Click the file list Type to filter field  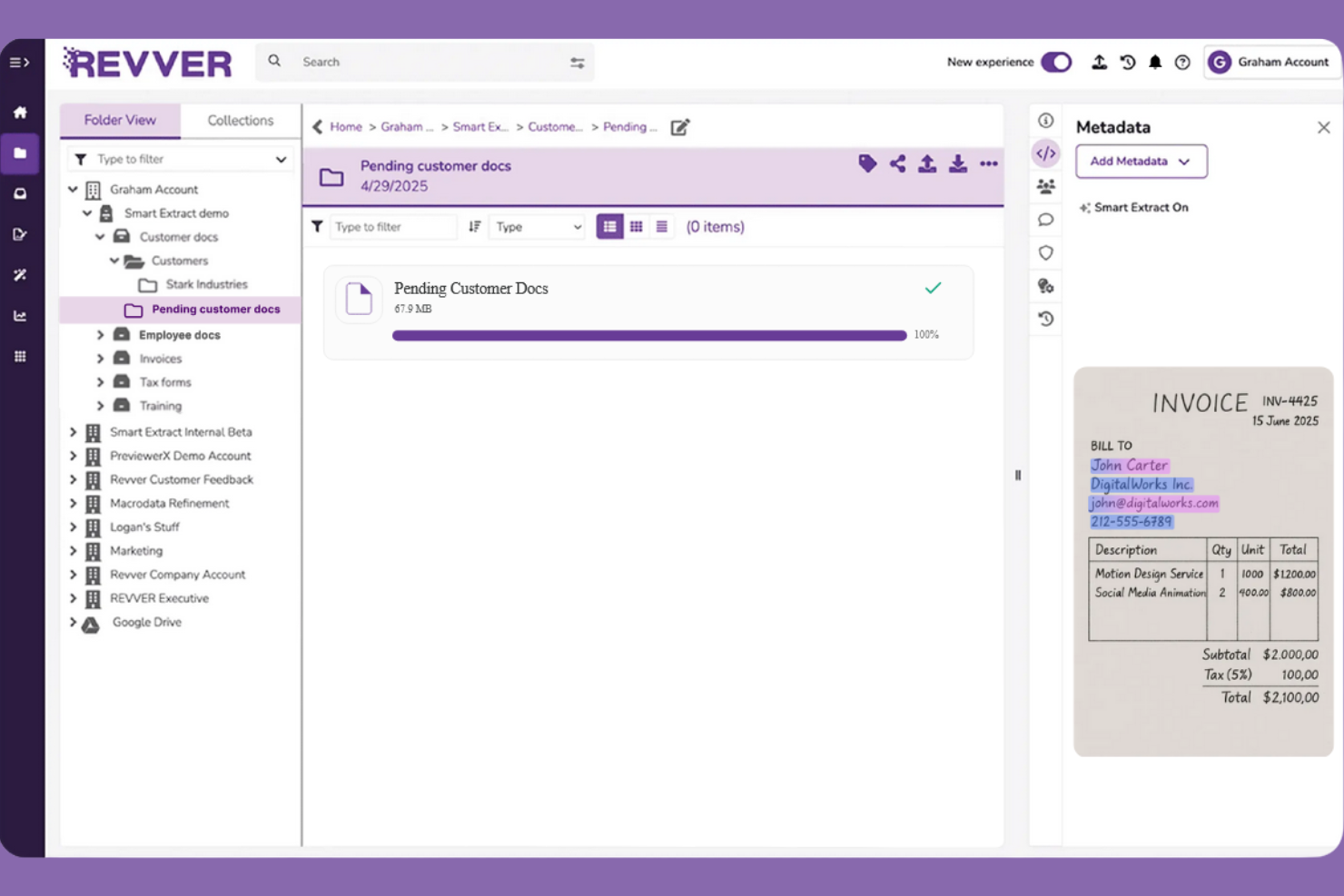tap(393, 227)
